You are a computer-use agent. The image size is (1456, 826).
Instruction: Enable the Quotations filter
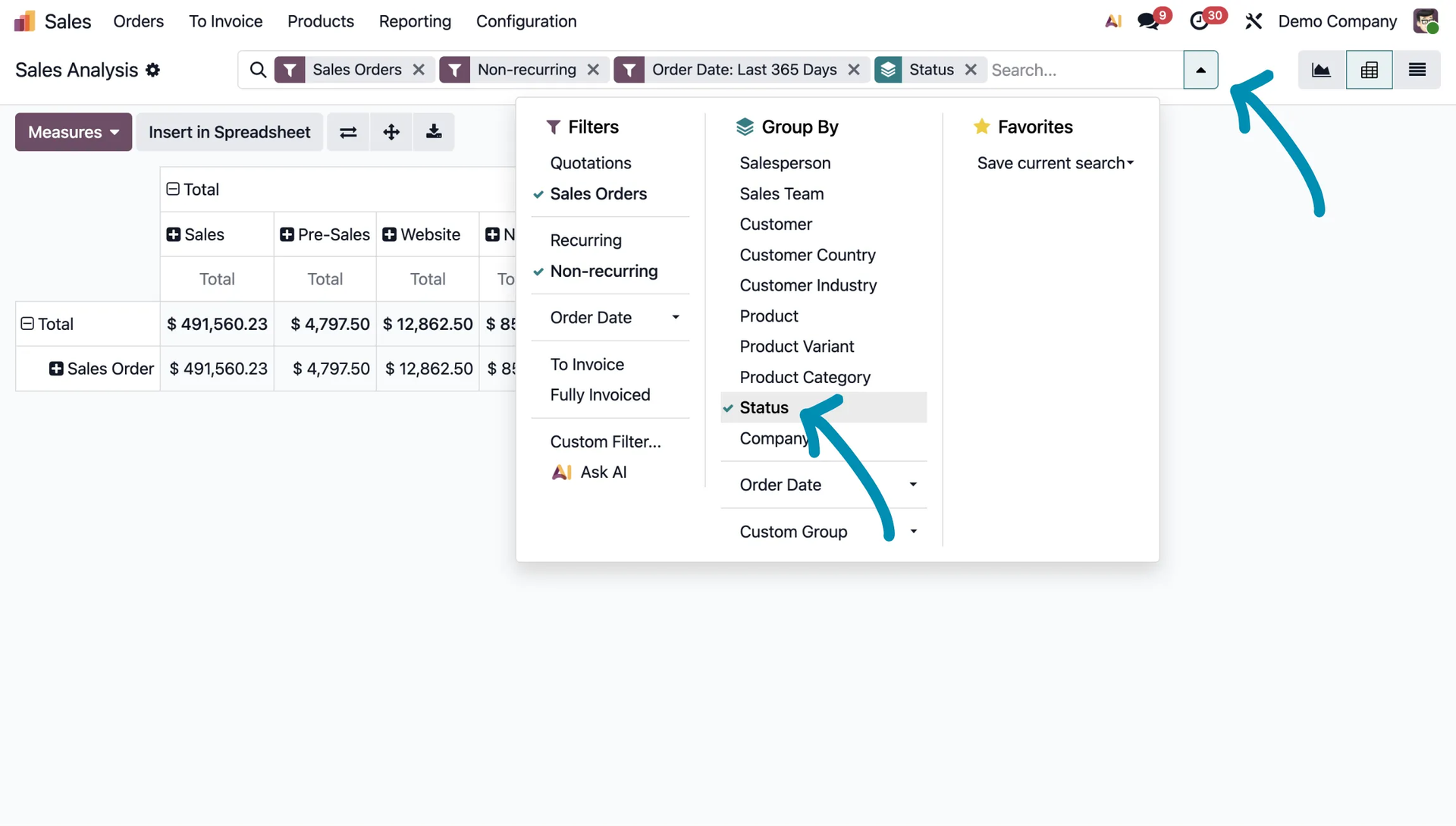point(590,163)
